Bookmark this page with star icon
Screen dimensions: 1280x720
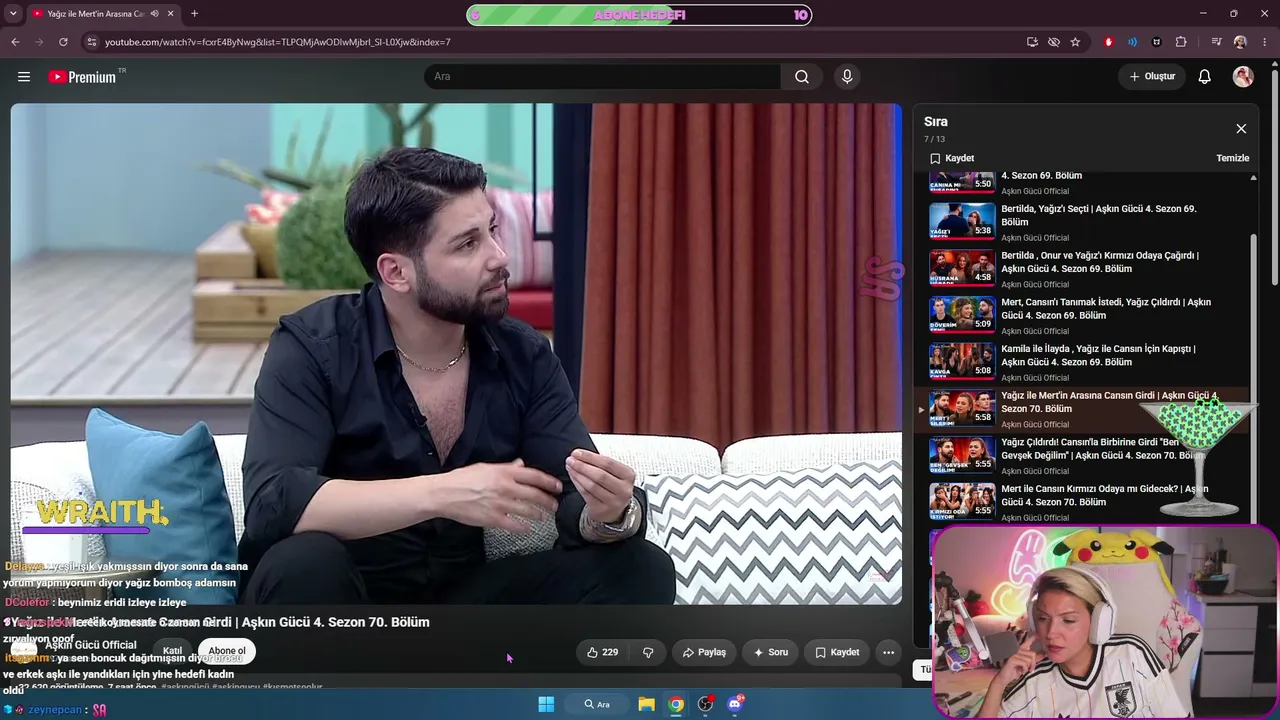click(x=1075, y=42)
